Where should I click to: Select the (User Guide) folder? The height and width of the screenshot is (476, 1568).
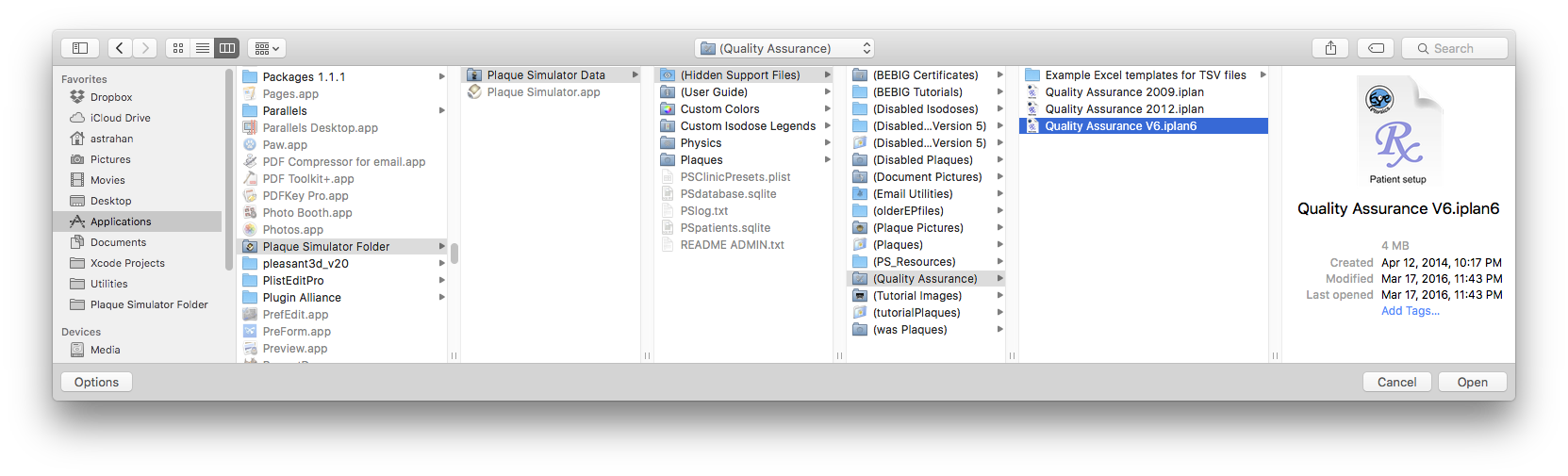pyautogui.click(x=714, y=92)
